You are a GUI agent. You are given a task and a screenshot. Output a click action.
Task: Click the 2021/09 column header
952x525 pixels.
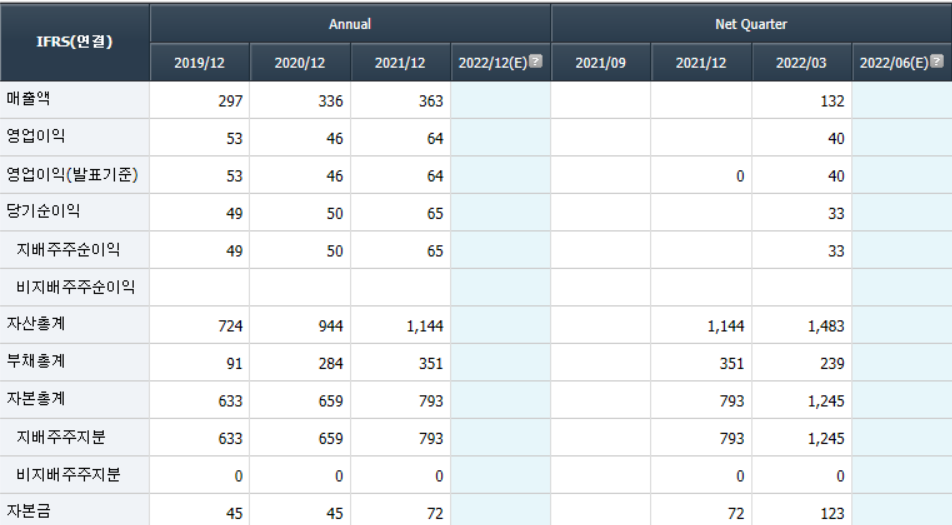pyautogui.click(x=600, y=63)
